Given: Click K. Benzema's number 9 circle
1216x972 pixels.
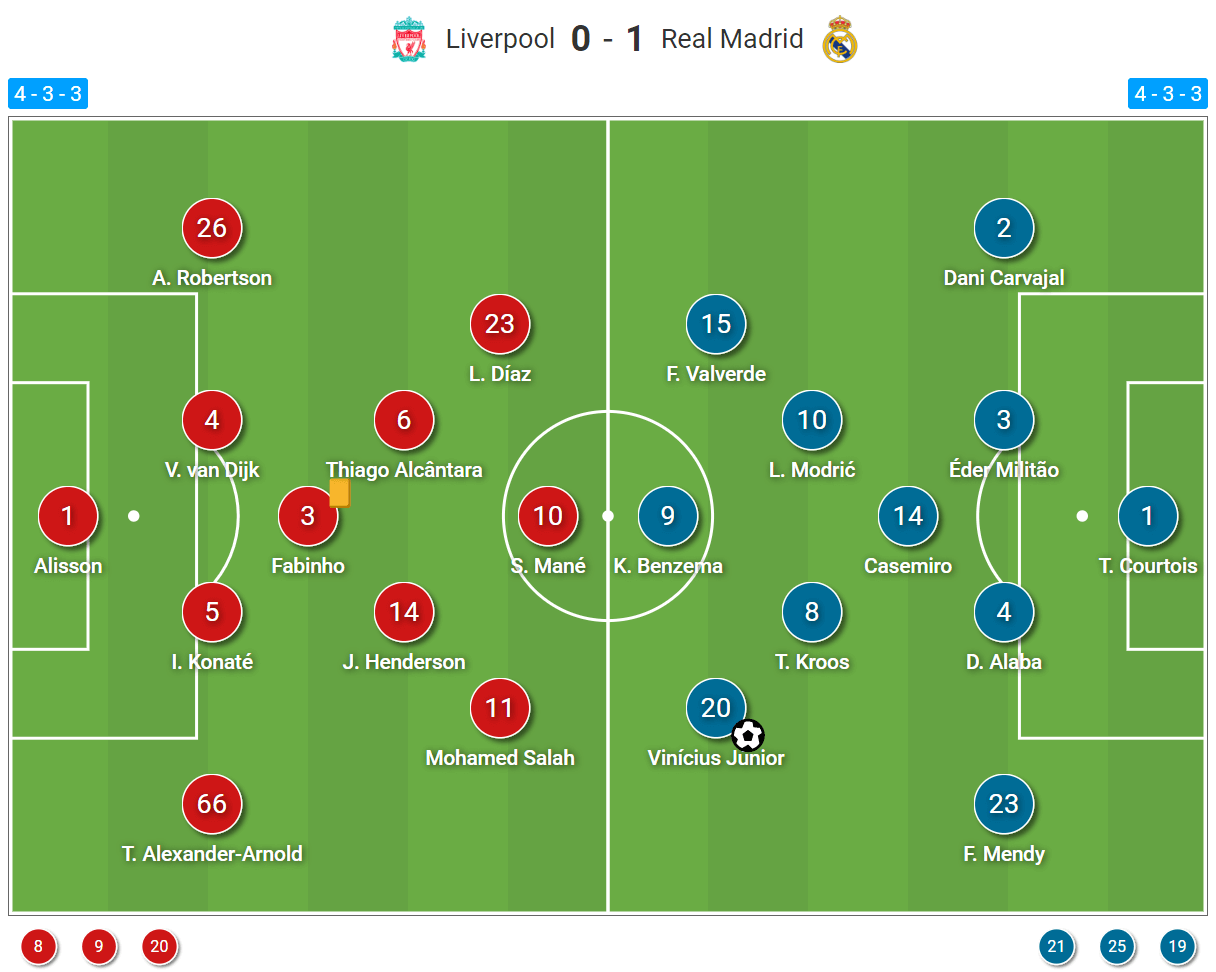Looking at the screenshot, I should 668,516.
